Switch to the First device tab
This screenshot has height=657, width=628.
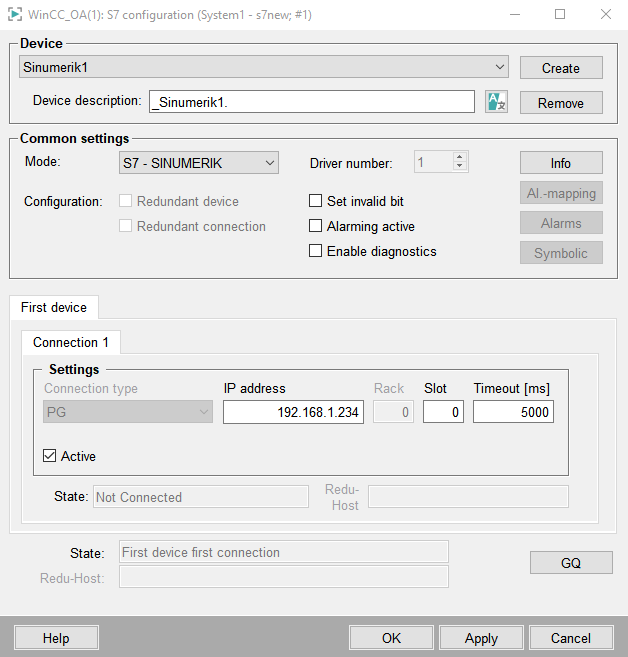(x=54, y=307)
